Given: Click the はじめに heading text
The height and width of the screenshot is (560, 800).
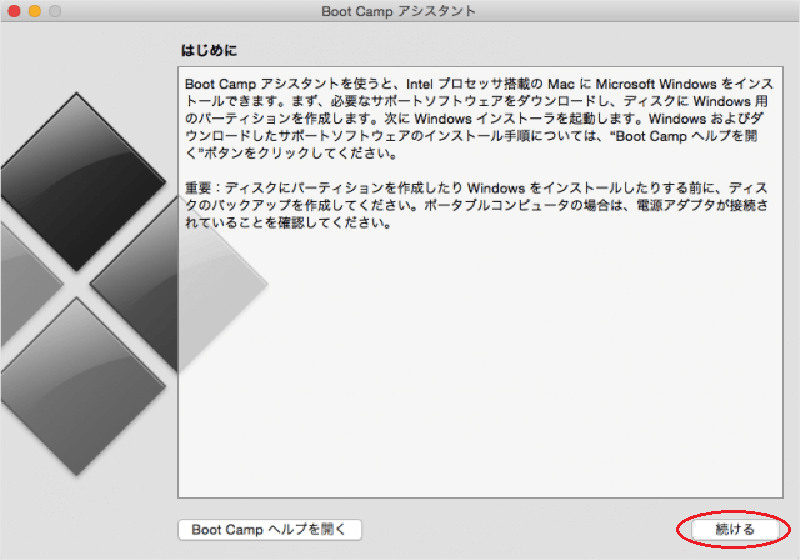Looking at the screenshot, I should coord(209,50).
